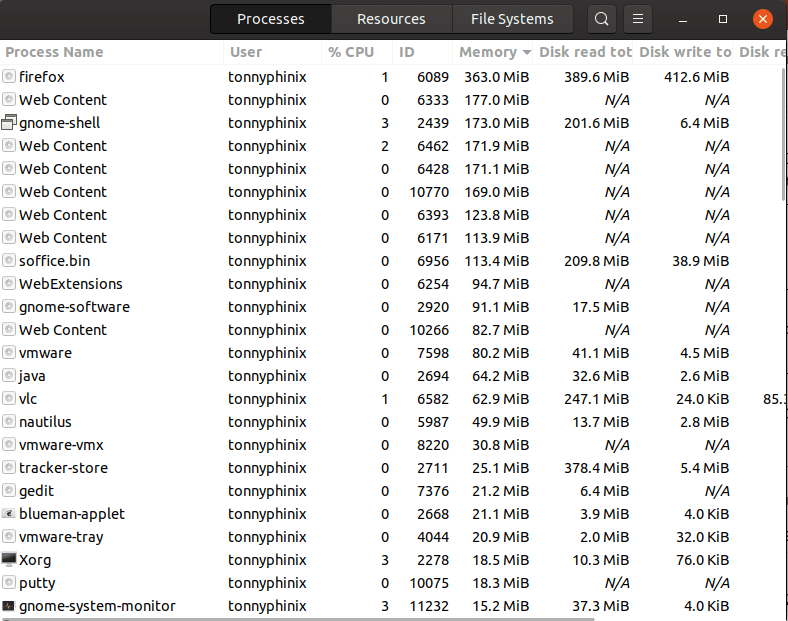Click the tracker-store process icon
788x621 pixels.
tap(9, 467)
